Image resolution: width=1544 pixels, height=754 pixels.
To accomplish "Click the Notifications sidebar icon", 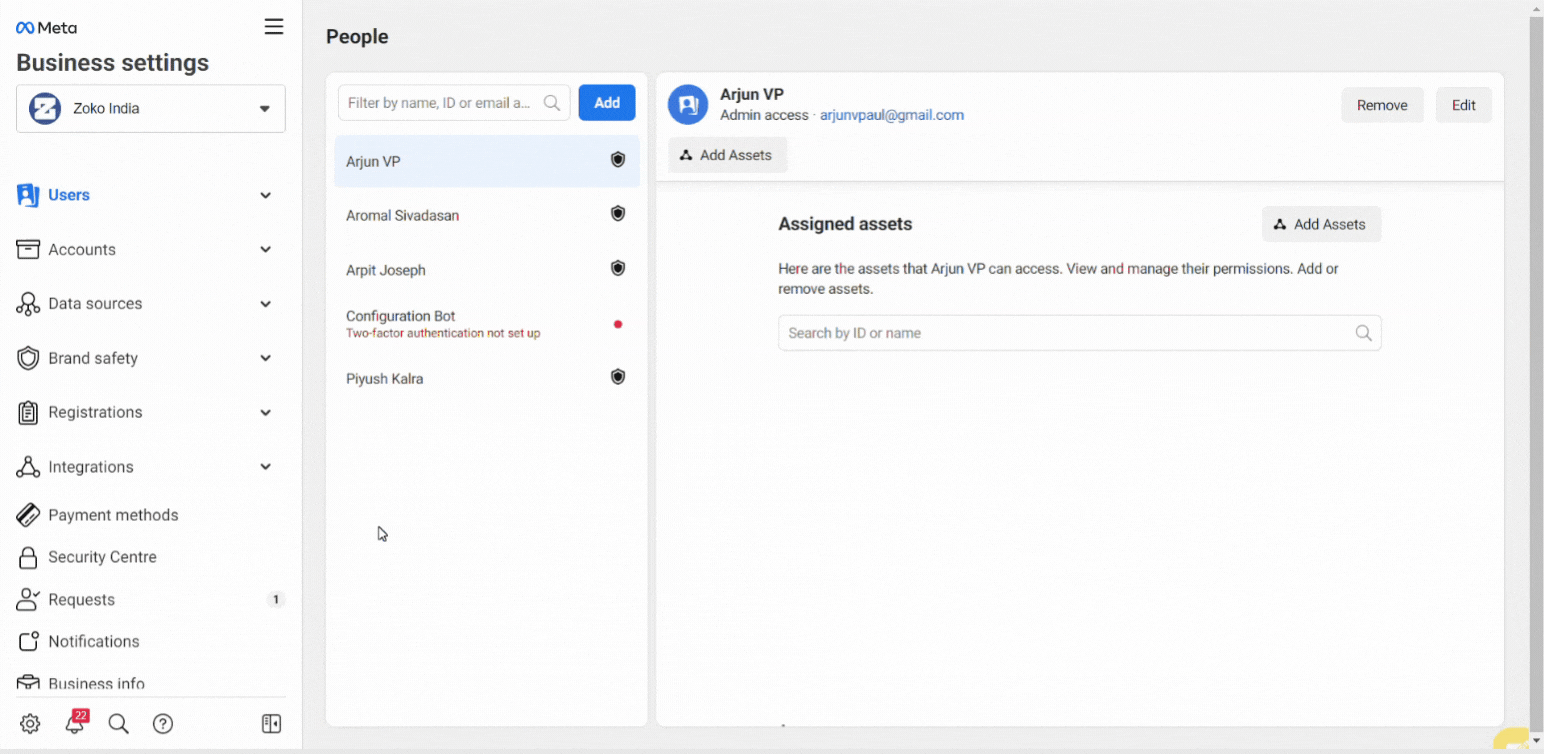I will pyautogui.click(x=28, y=641).
